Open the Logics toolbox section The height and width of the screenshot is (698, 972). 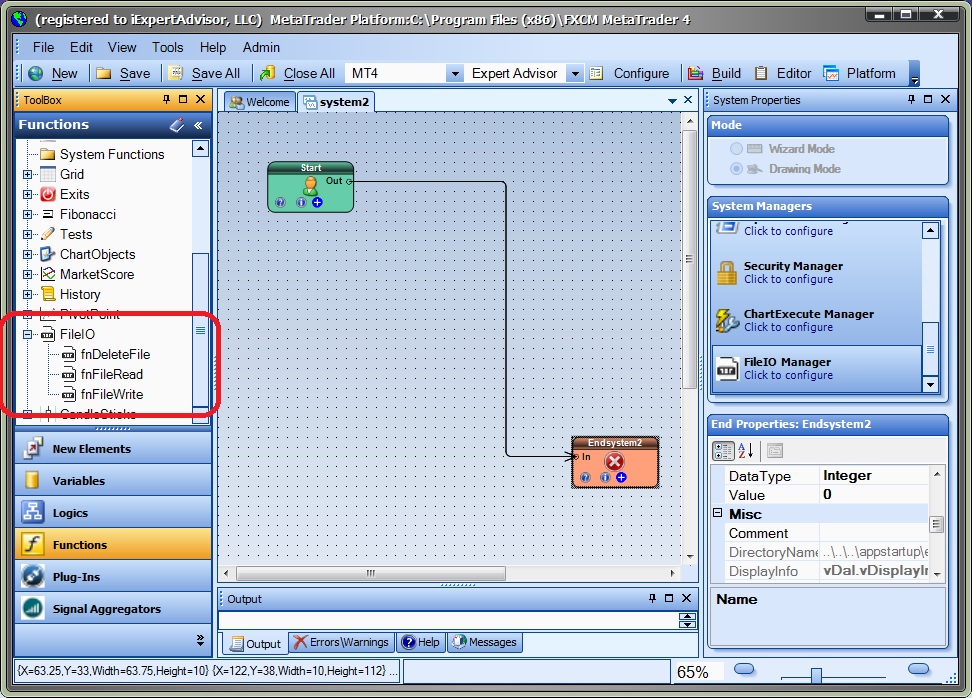coord(113,513)
